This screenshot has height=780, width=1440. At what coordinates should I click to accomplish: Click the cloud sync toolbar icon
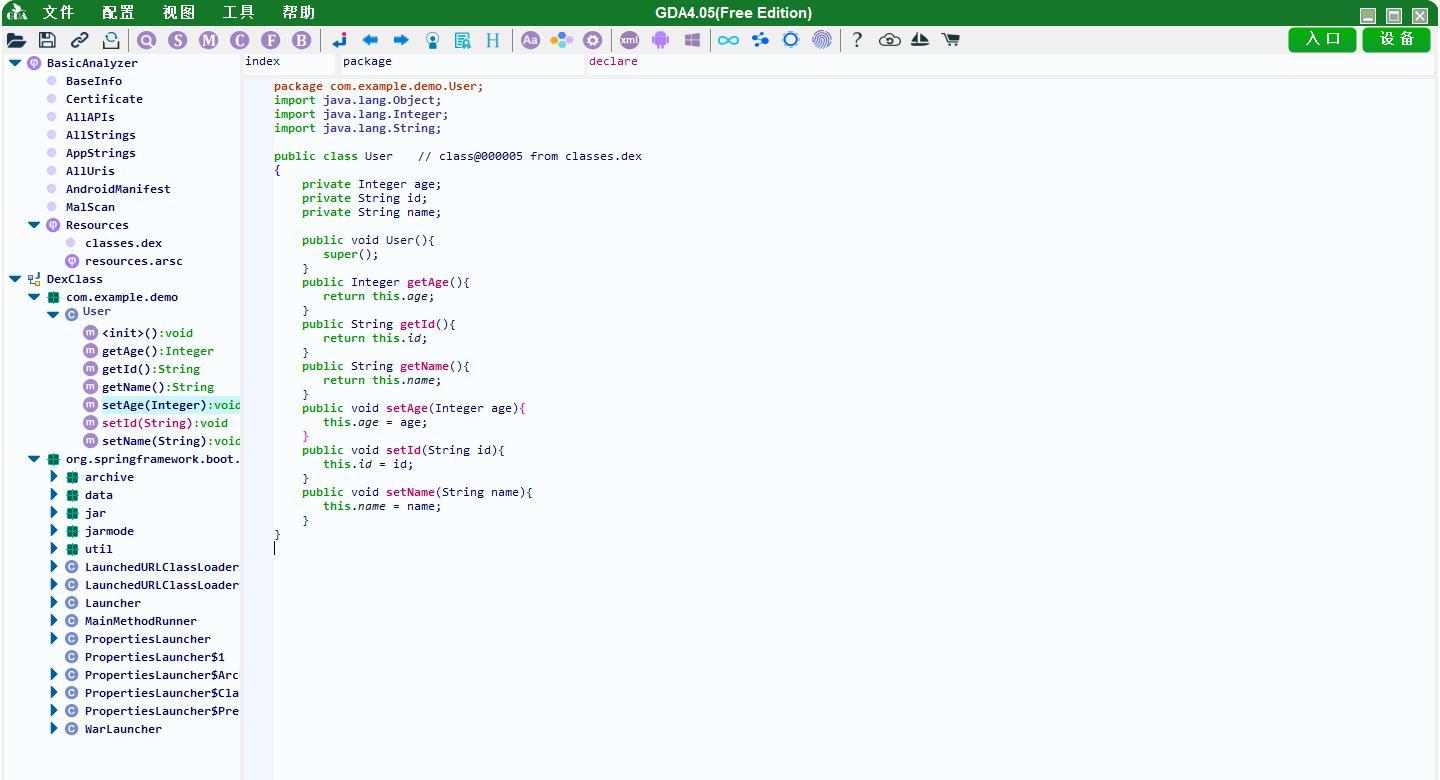(x=889, y=40)
